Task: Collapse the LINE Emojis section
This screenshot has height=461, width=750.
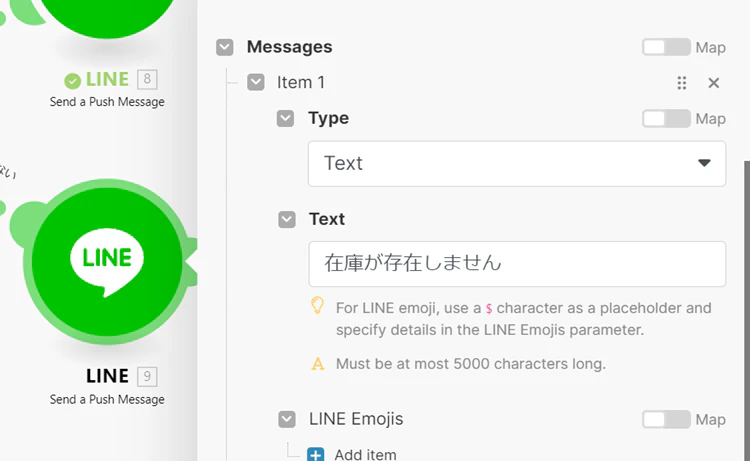Action: point(287,419)
